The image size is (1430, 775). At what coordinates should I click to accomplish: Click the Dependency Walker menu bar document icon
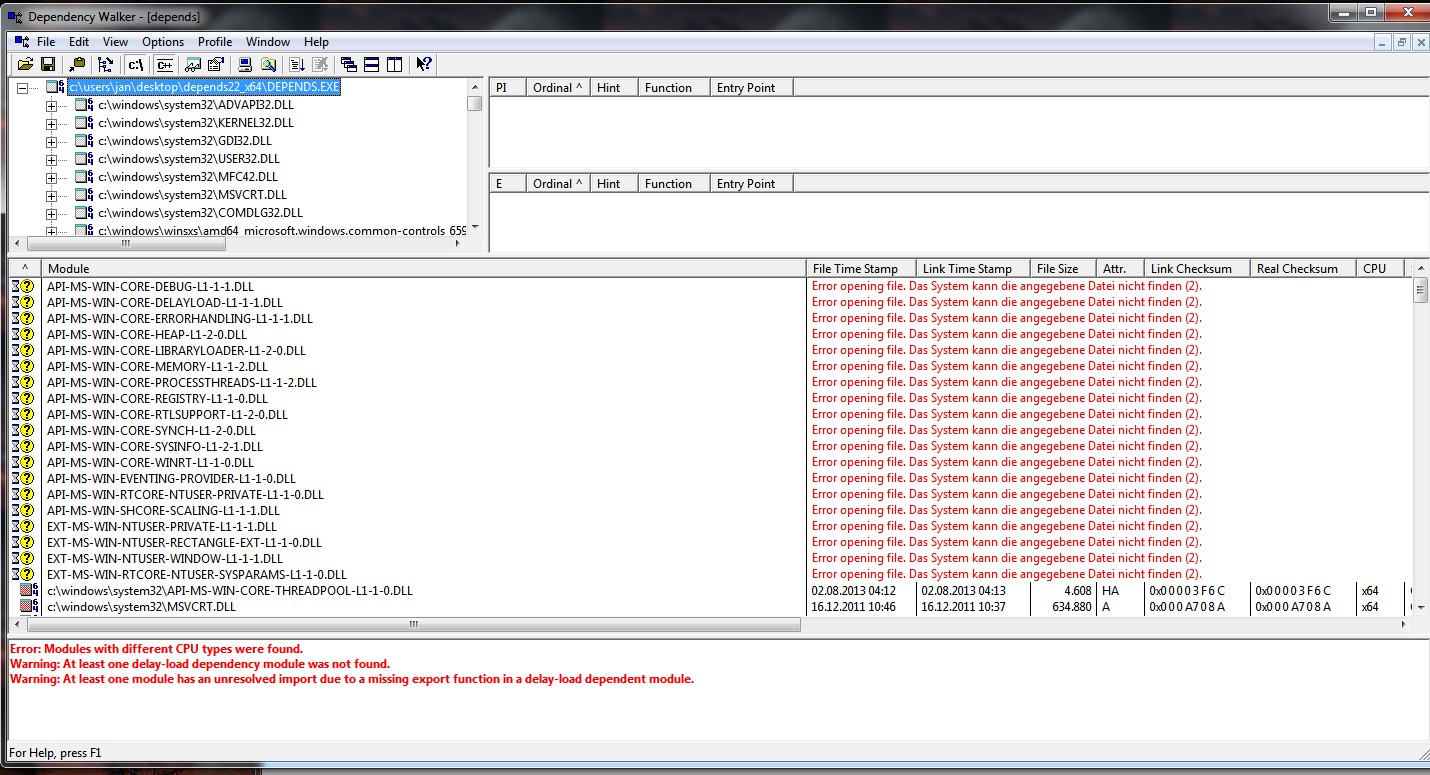(20, 42)
